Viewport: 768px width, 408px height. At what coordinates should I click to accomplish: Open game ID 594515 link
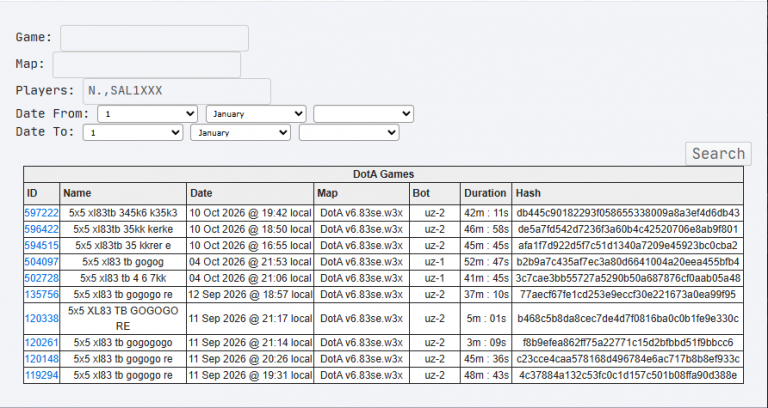point(42,245)
